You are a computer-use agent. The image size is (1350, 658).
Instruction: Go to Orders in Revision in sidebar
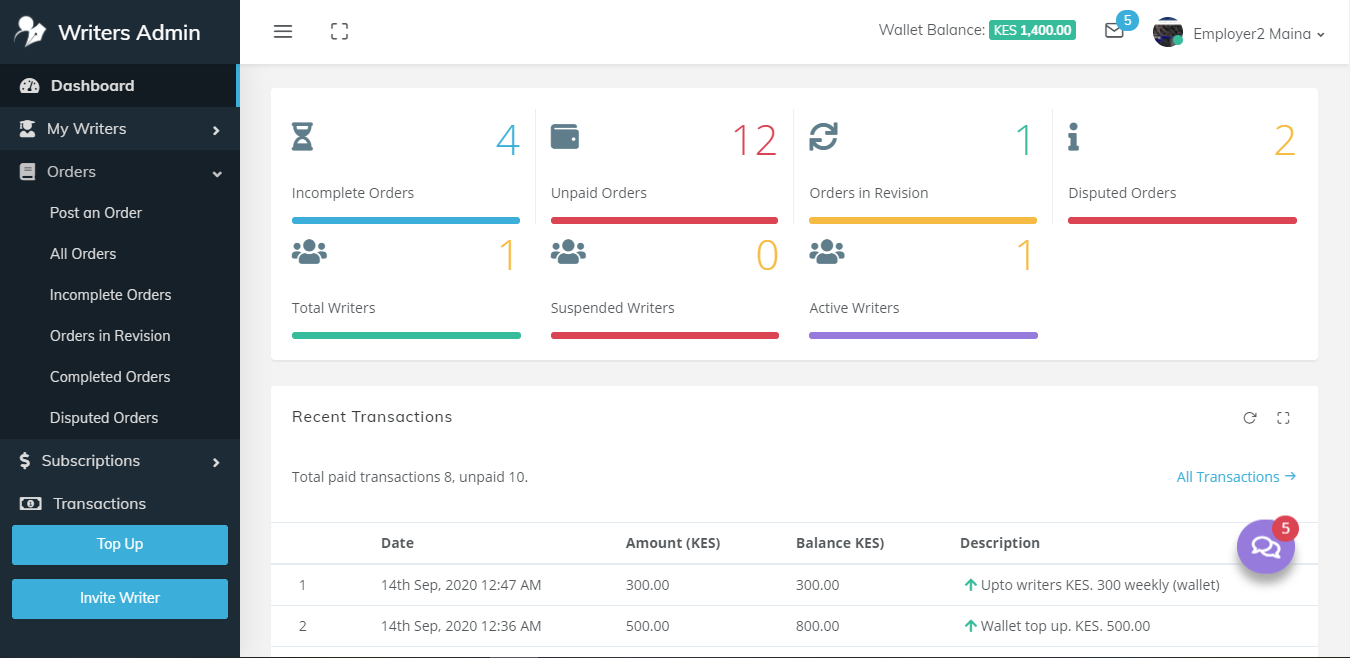coord(110,336)
